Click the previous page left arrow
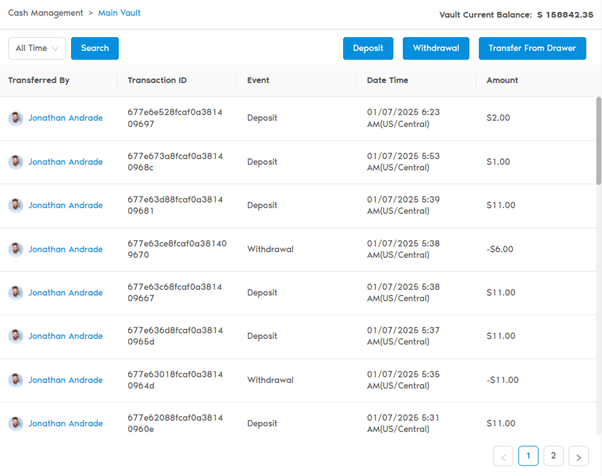This screenshot has height=476, width=602. tap(503, 456)
